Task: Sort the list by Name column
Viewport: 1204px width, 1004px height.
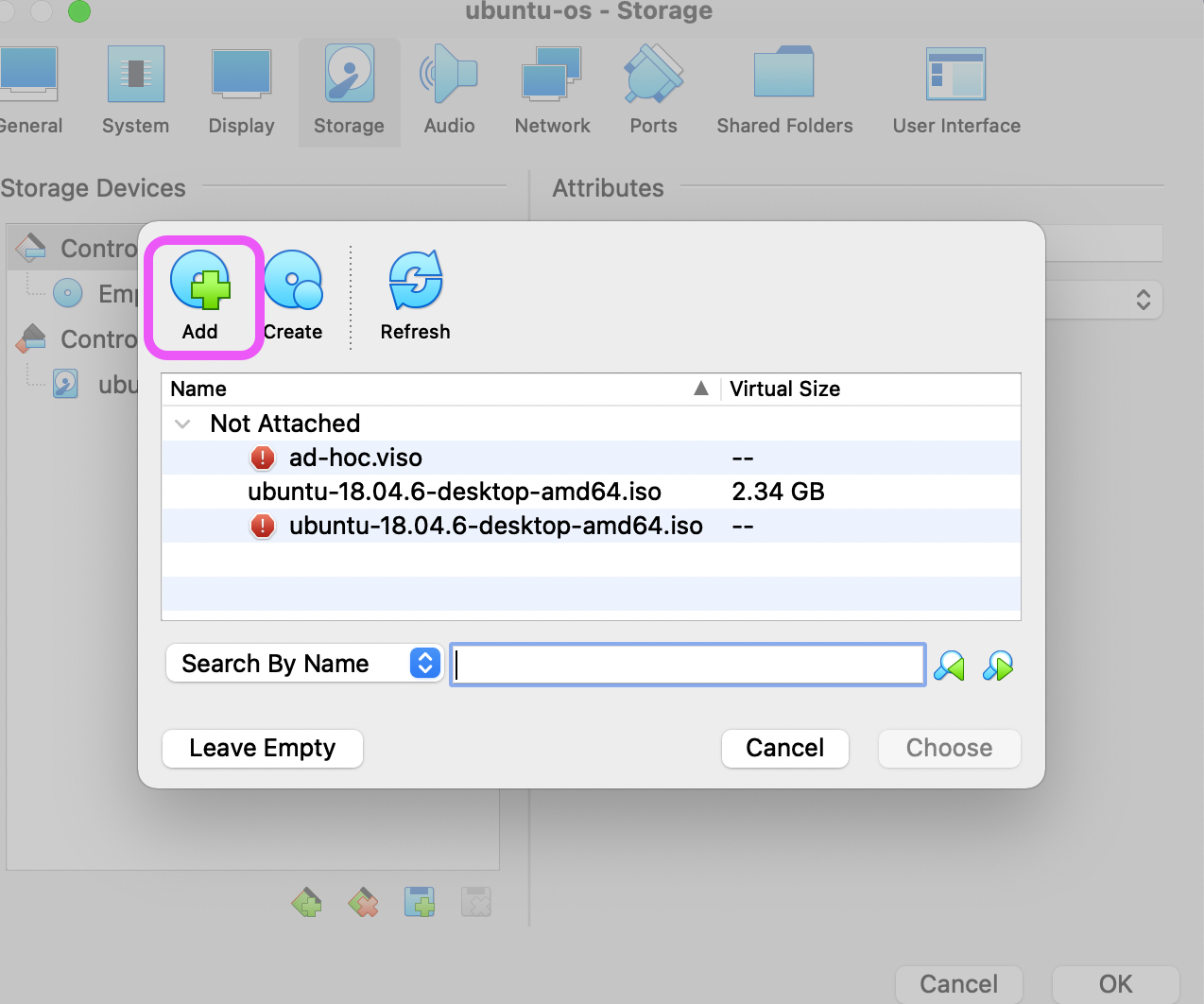Action: [x=441, y=389]
